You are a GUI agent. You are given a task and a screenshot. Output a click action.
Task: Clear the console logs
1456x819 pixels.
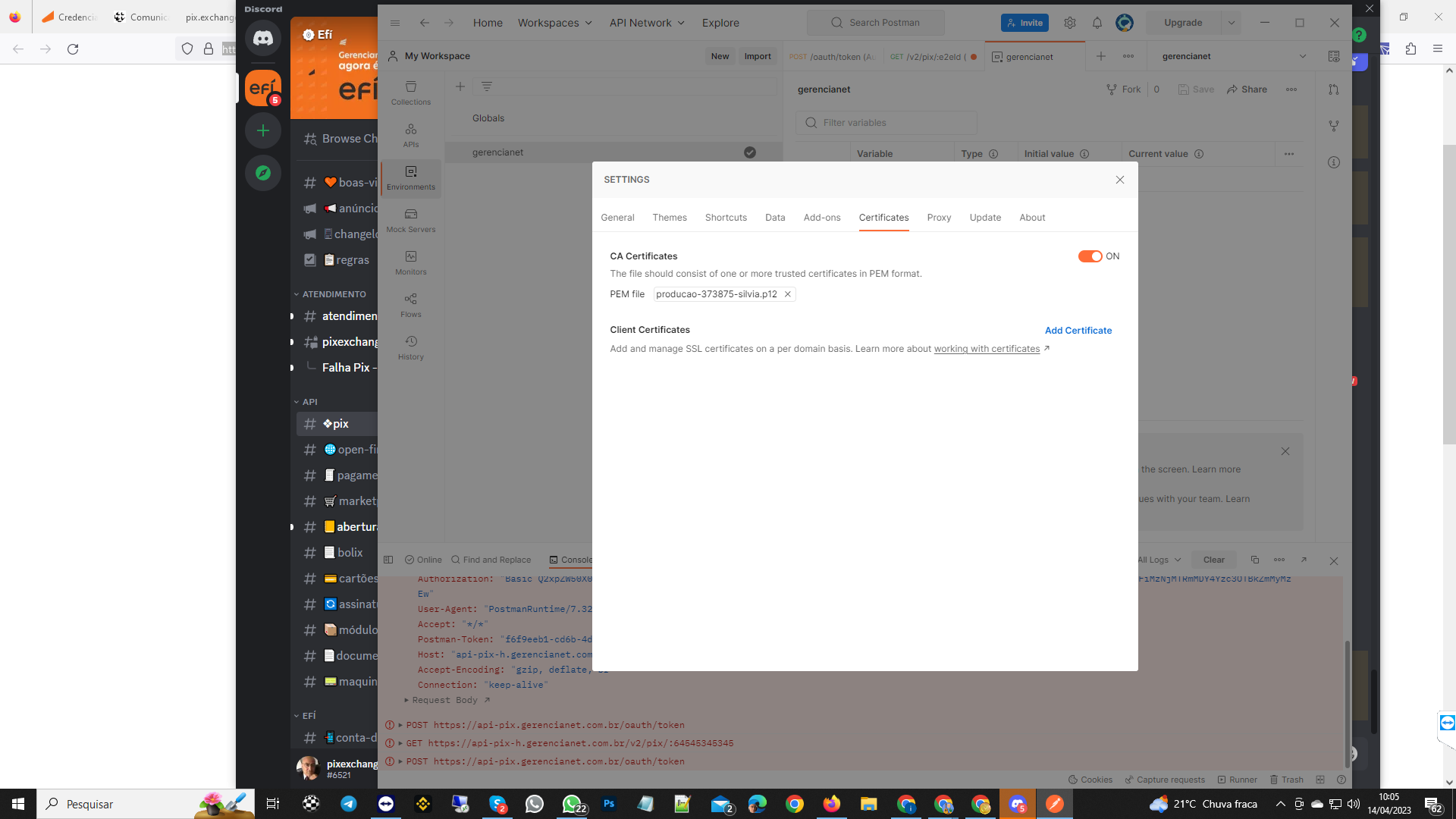click(x=1213, y=560)
